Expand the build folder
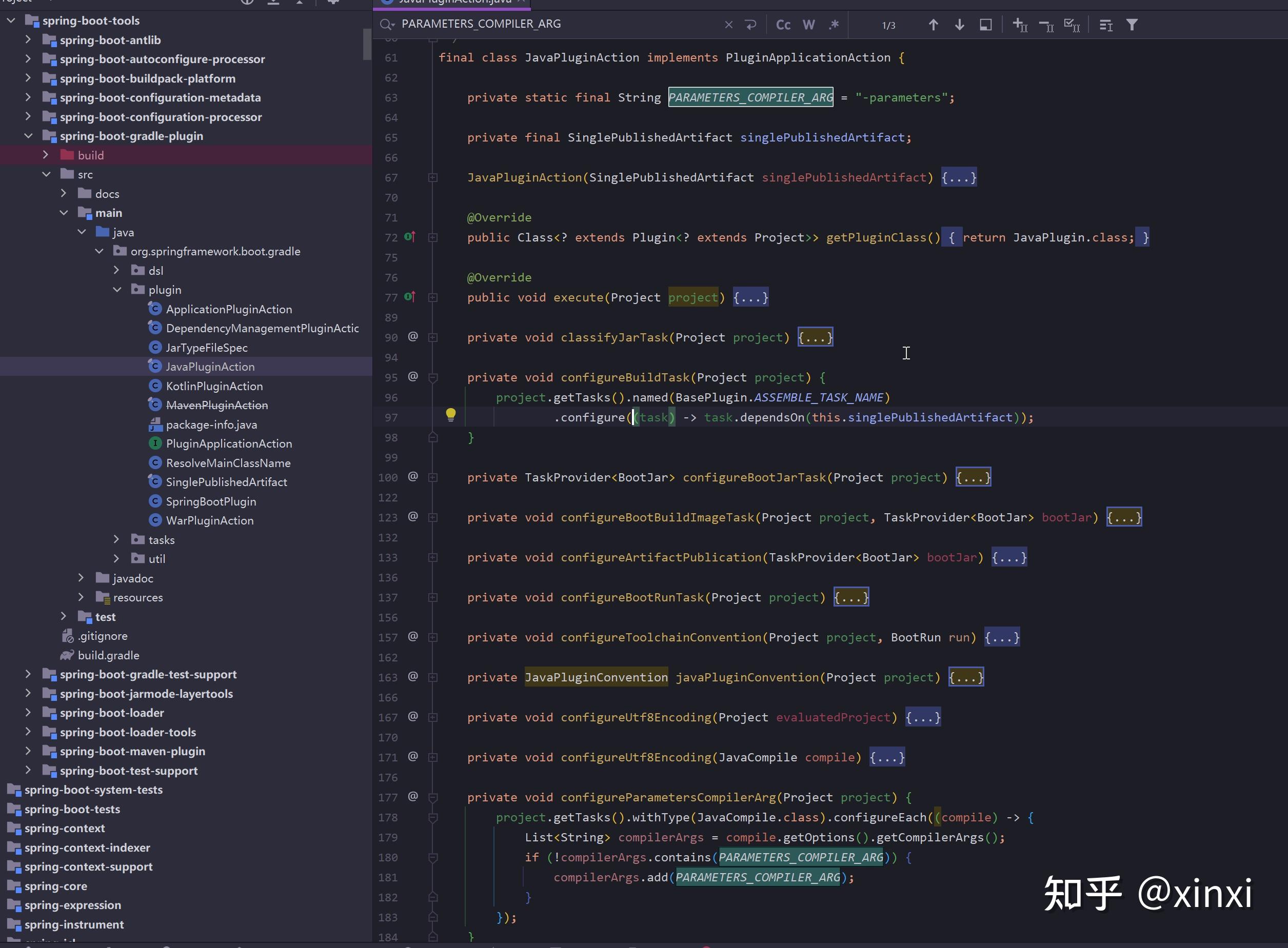The width and height of the screenshot is (1288, 948). click(x=46, y=155)
